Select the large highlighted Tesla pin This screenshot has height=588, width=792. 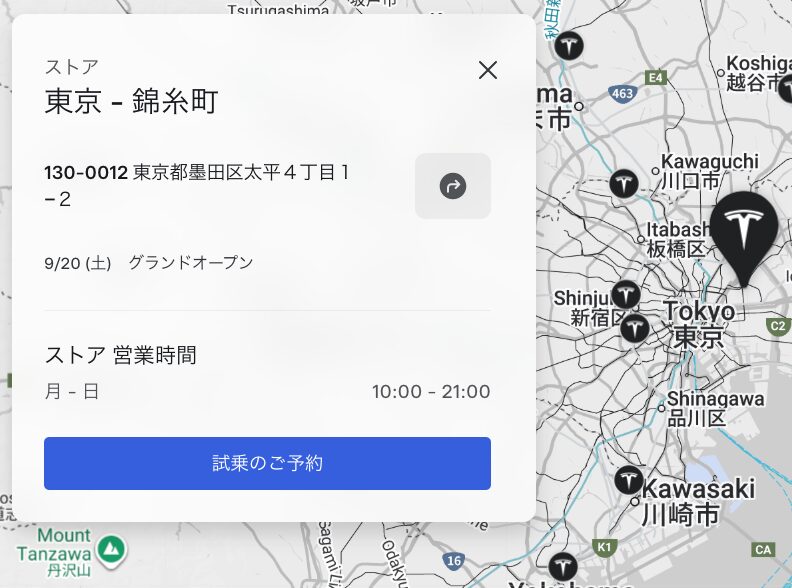(744, 227)
